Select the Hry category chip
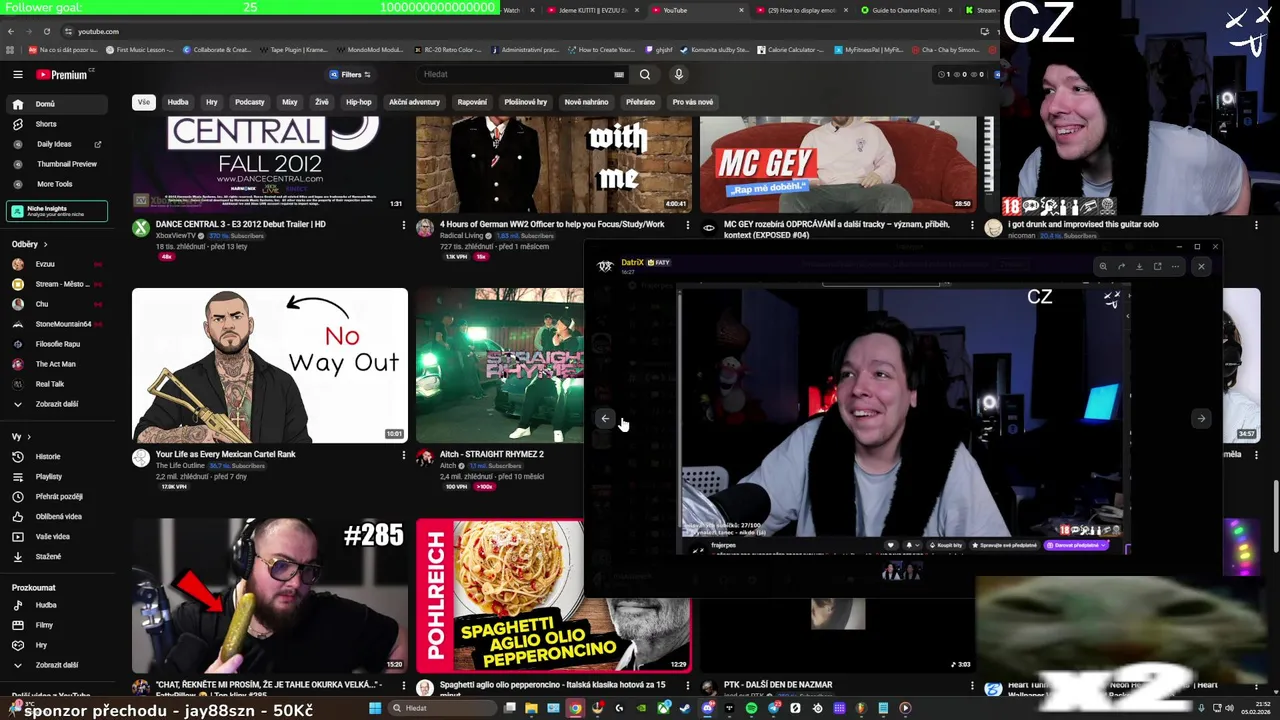Image resolution: width=1280 pixels, height=720 pixels. tap(212, 102)
